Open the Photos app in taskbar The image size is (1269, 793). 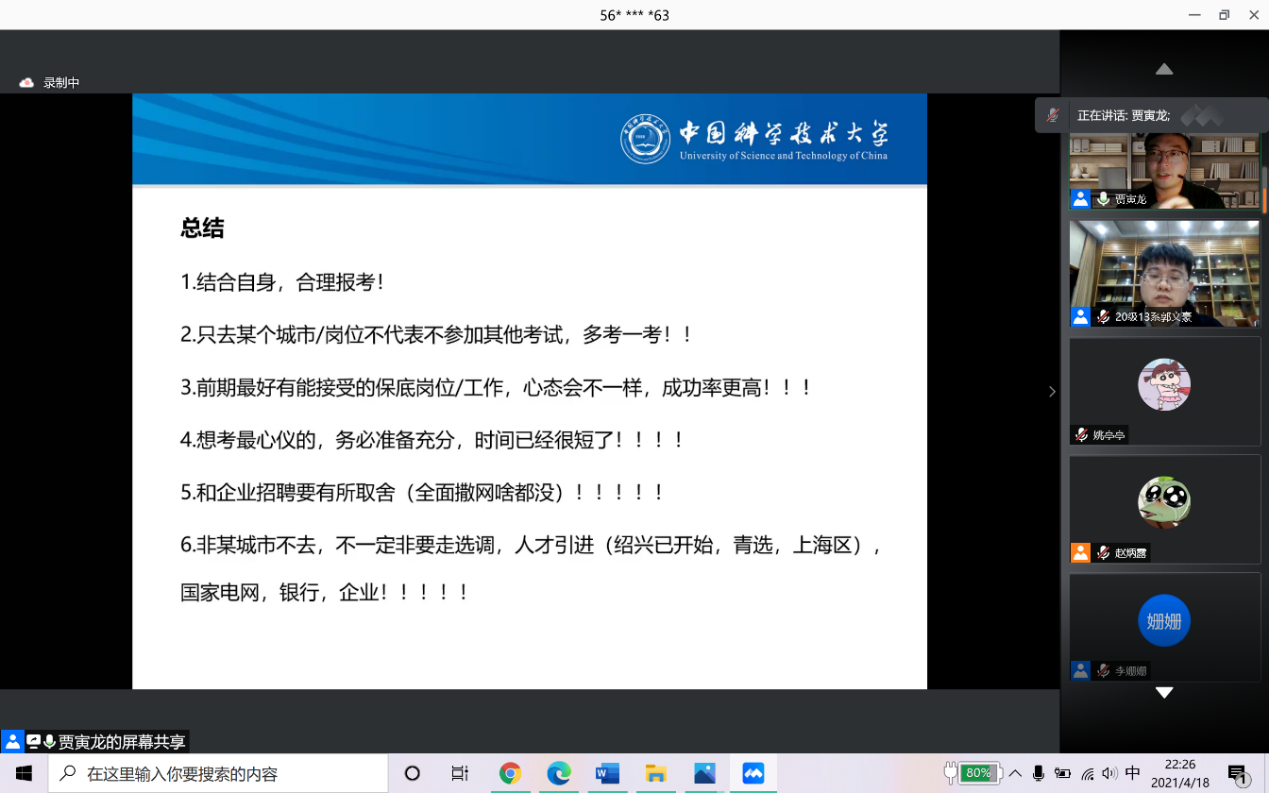coord(704,773)
